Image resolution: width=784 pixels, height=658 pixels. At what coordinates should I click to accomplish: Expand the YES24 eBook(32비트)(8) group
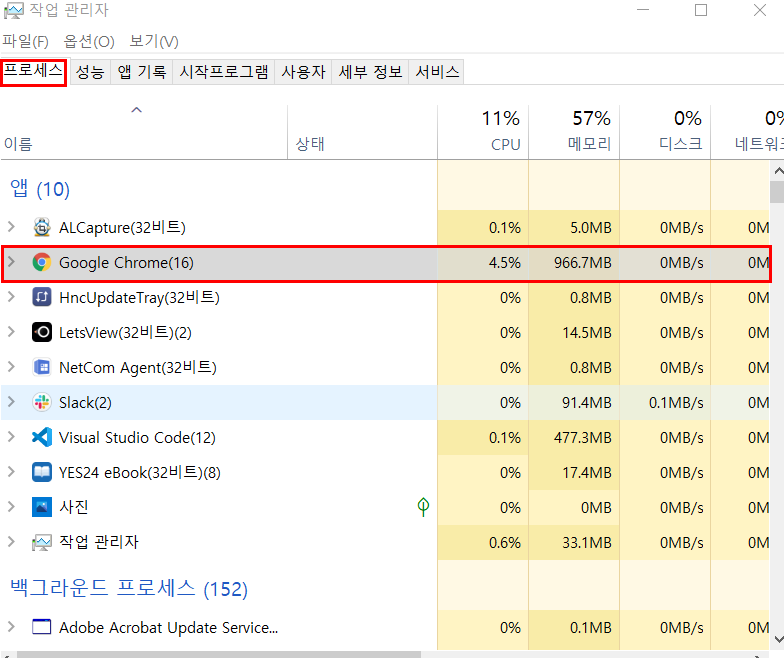pyautogui.click(x=11, y=472)
